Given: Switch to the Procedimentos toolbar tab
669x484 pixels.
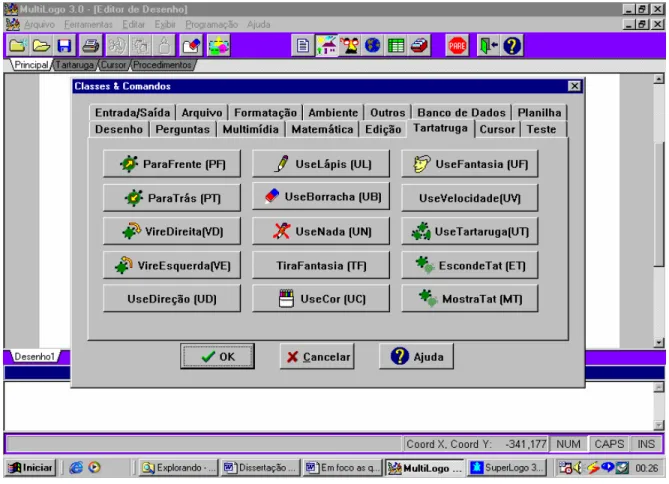Looking at the screenshot, I should (162, 65).
